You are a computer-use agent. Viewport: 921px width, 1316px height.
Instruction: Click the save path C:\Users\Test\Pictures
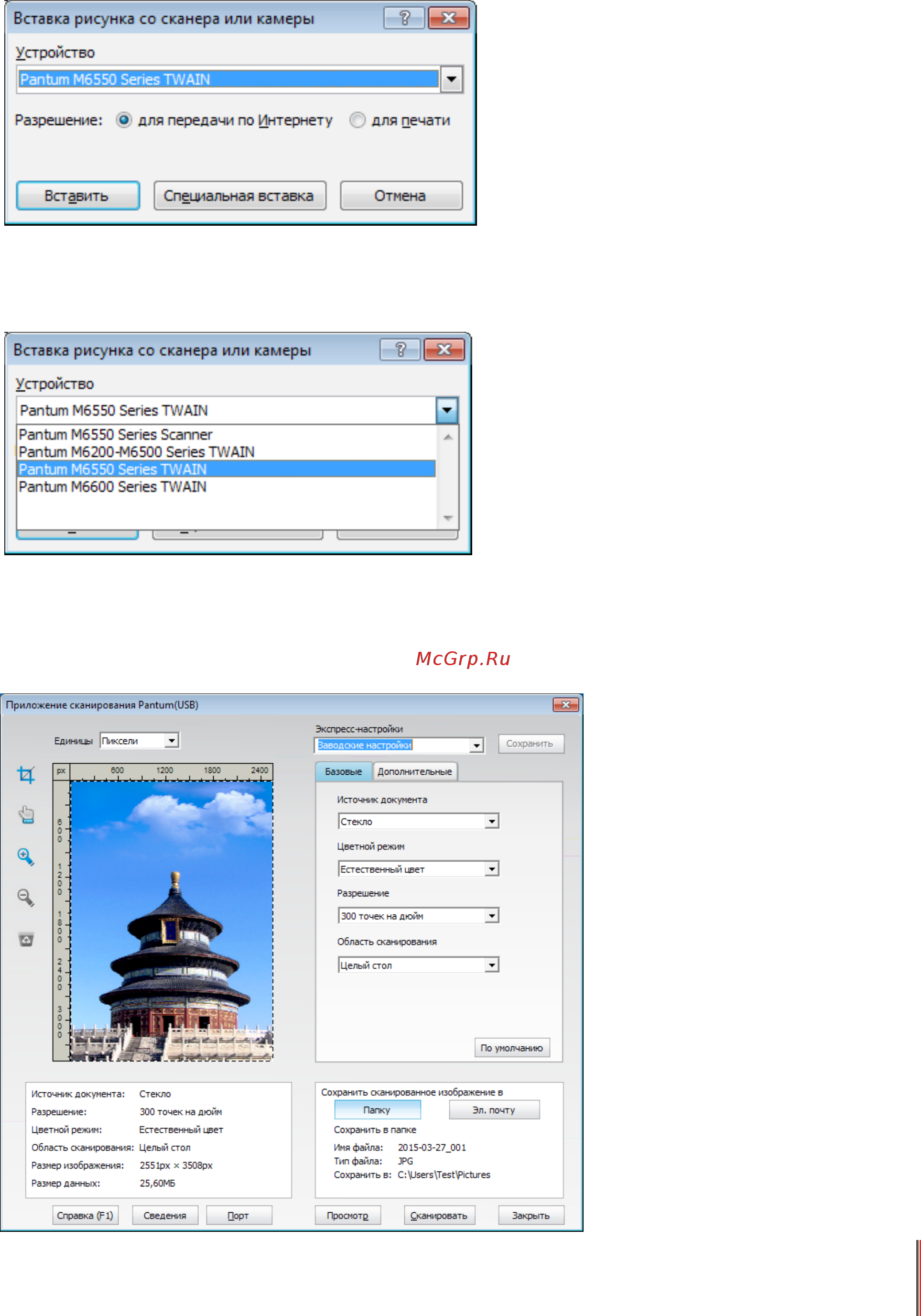point(444,1174)
